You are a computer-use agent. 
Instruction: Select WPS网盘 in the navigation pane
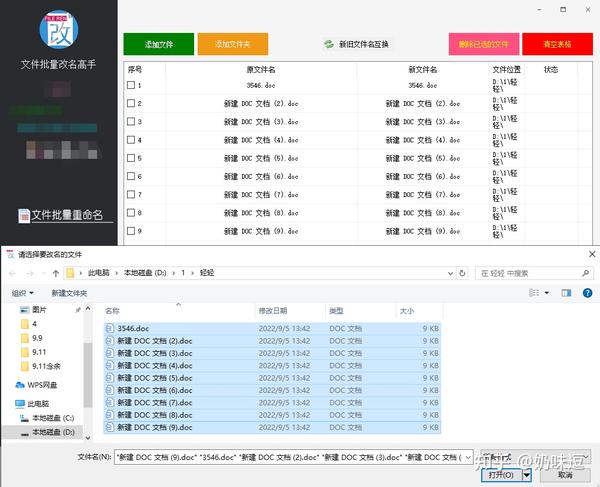(36, 385)
